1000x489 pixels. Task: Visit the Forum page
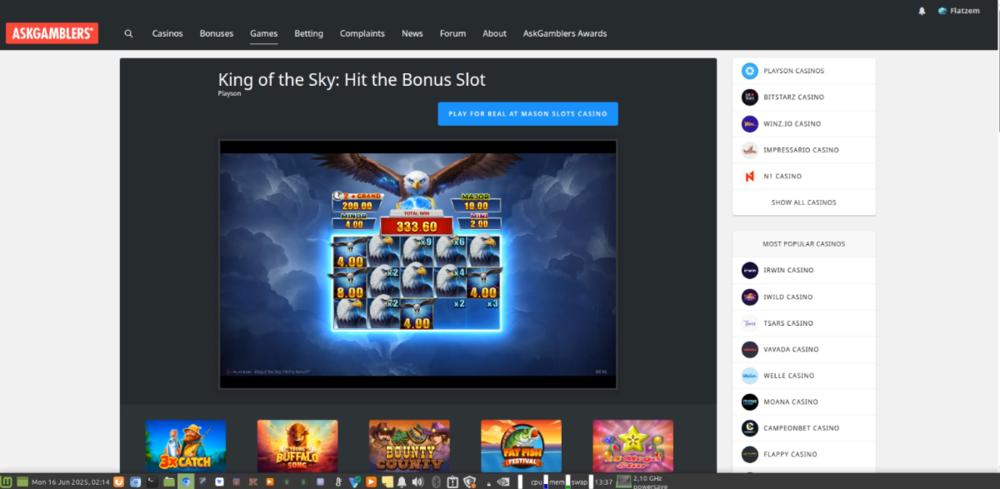[453, 34]
